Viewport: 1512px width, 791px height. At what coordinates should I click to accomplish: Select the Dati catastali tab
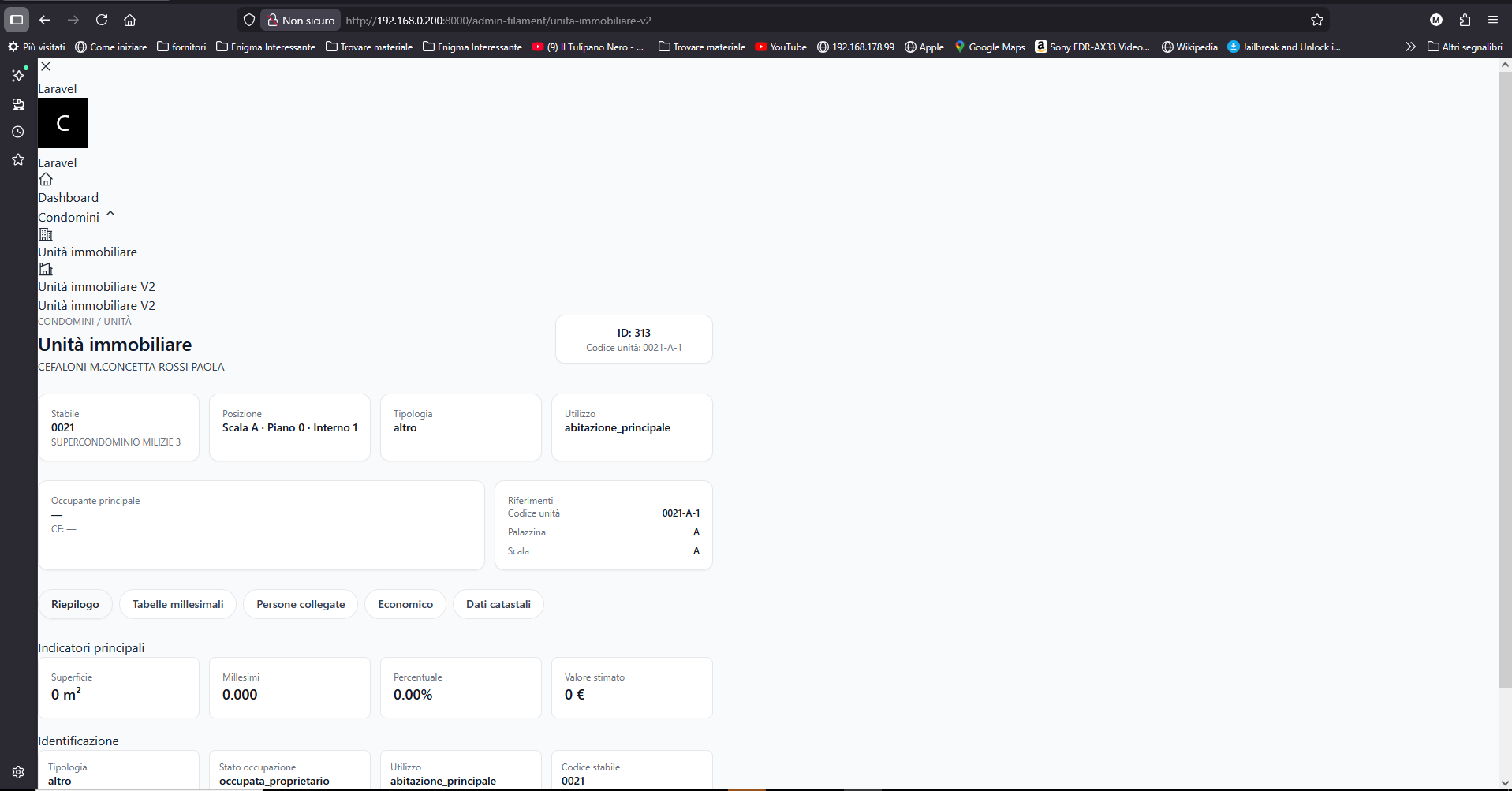(x=498, y=604)
